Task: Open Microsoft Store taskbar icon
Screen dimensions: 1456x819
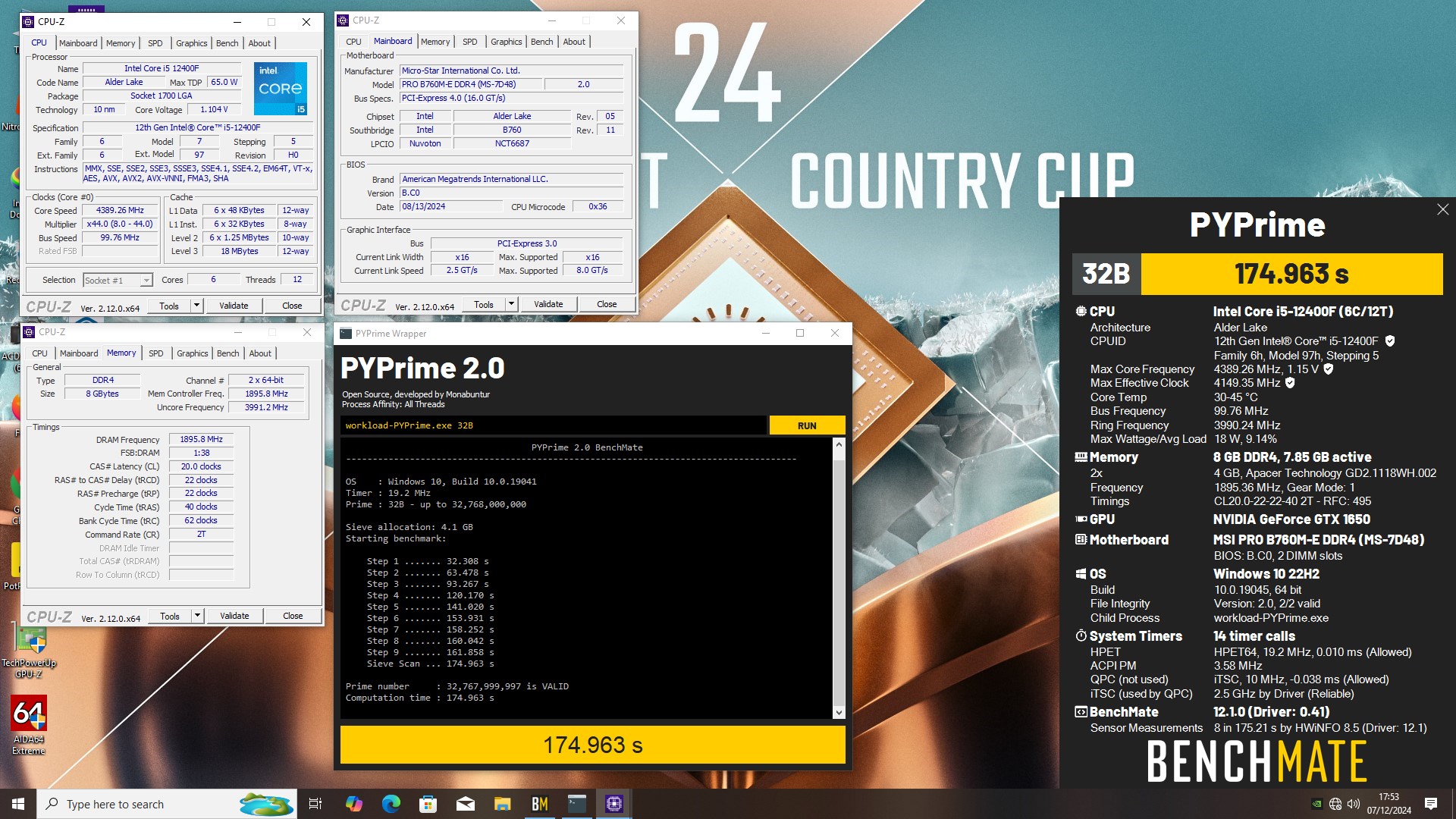Action: pos(428,804)
